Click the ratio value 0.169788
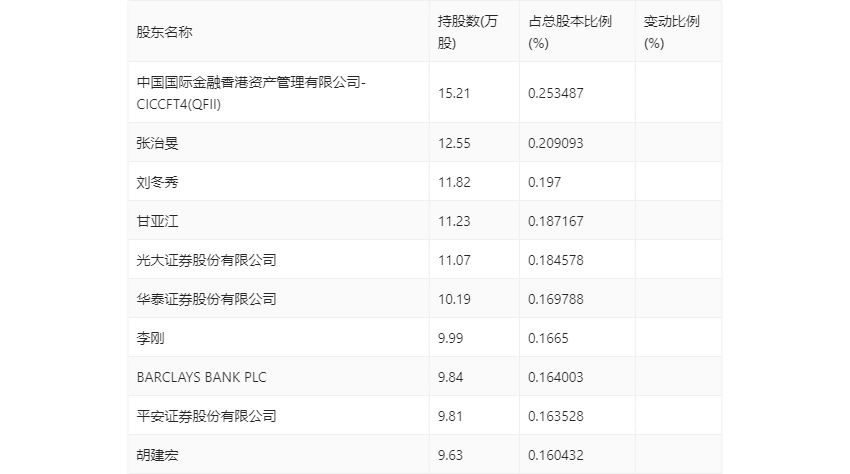850x474 pixels. (556, 299)
